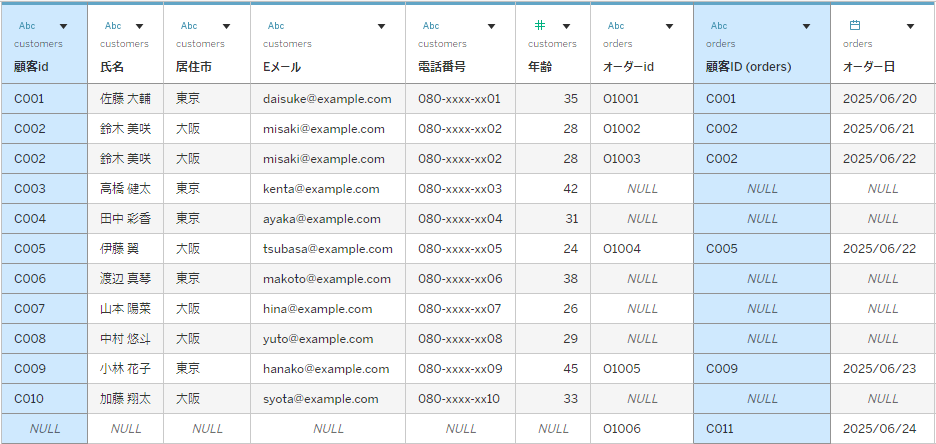Click phone number cell 080-xxxx-xx04
936x444 pixels.
(x=460, y=218)
